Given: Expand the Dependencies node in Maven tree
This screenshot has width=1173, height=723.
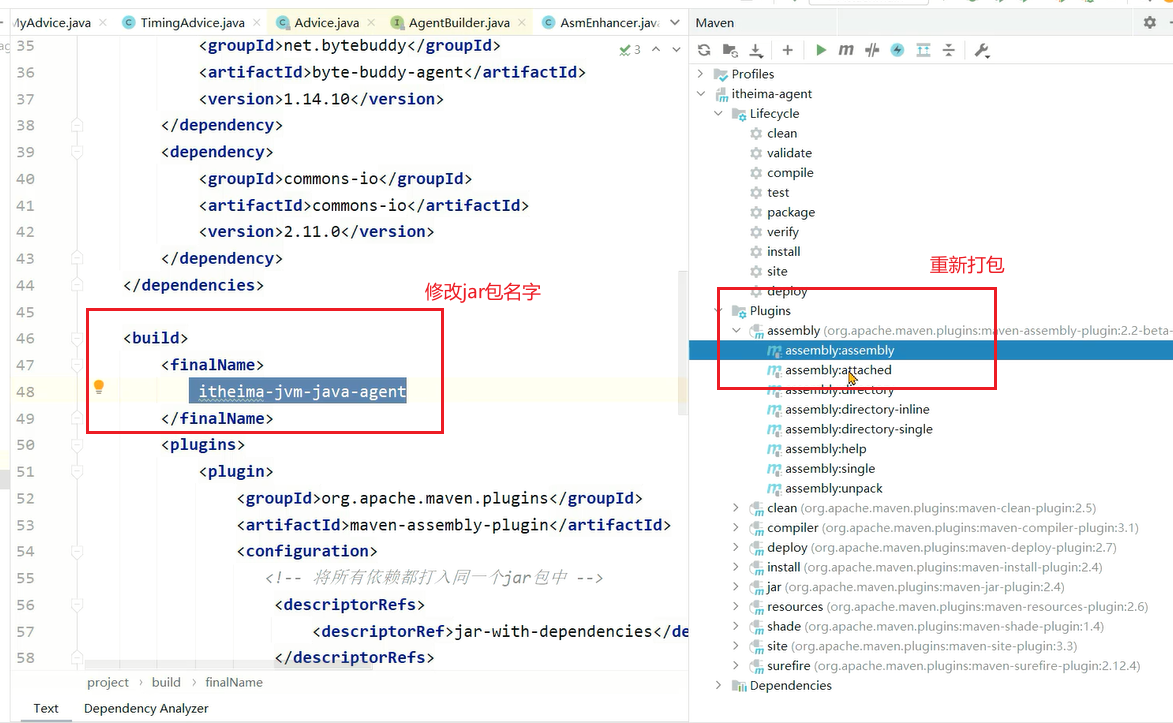Looking at the screenshot, I should [x=719, y=686].
